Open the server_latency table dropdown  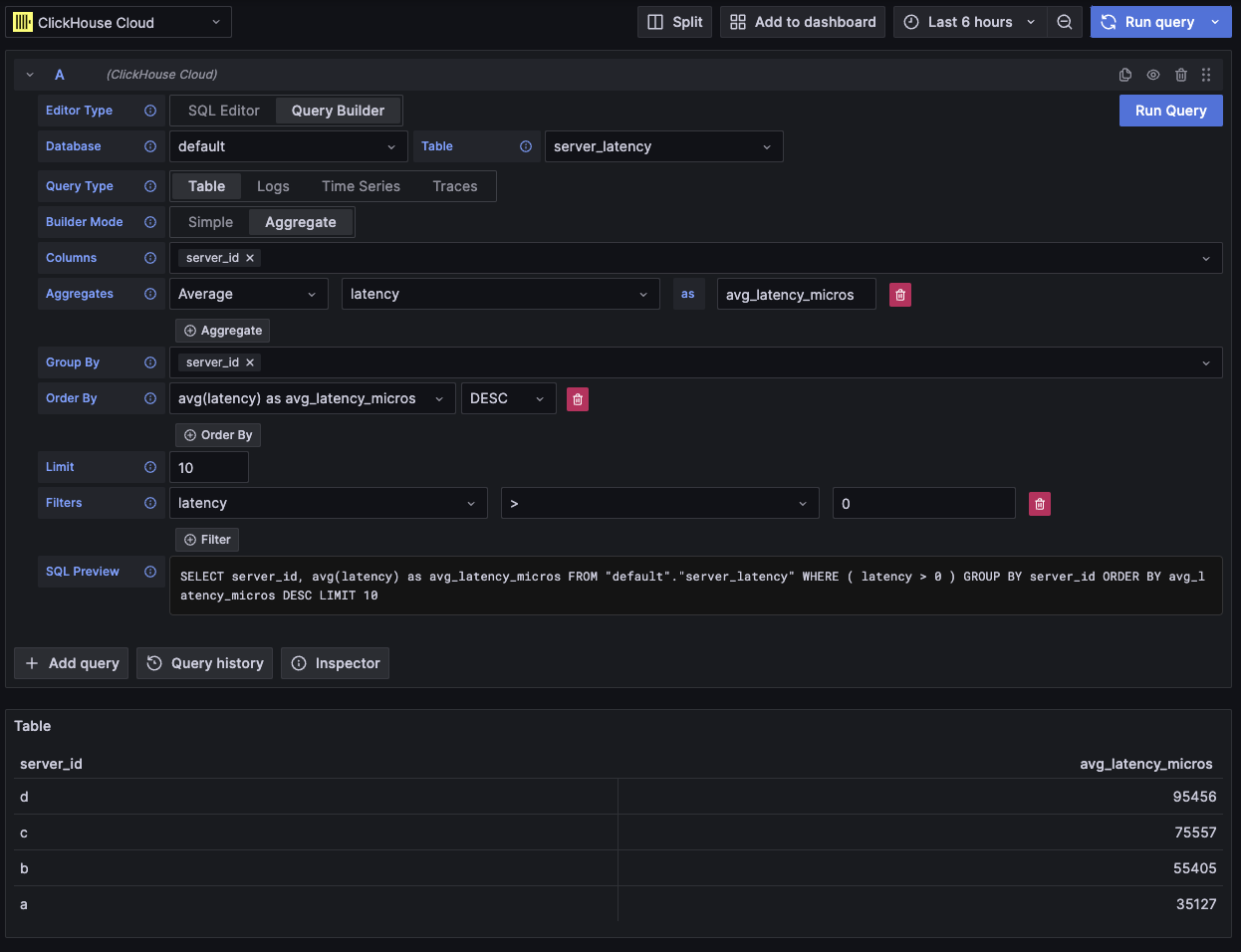pyautogui.click(x=663, y=146)
